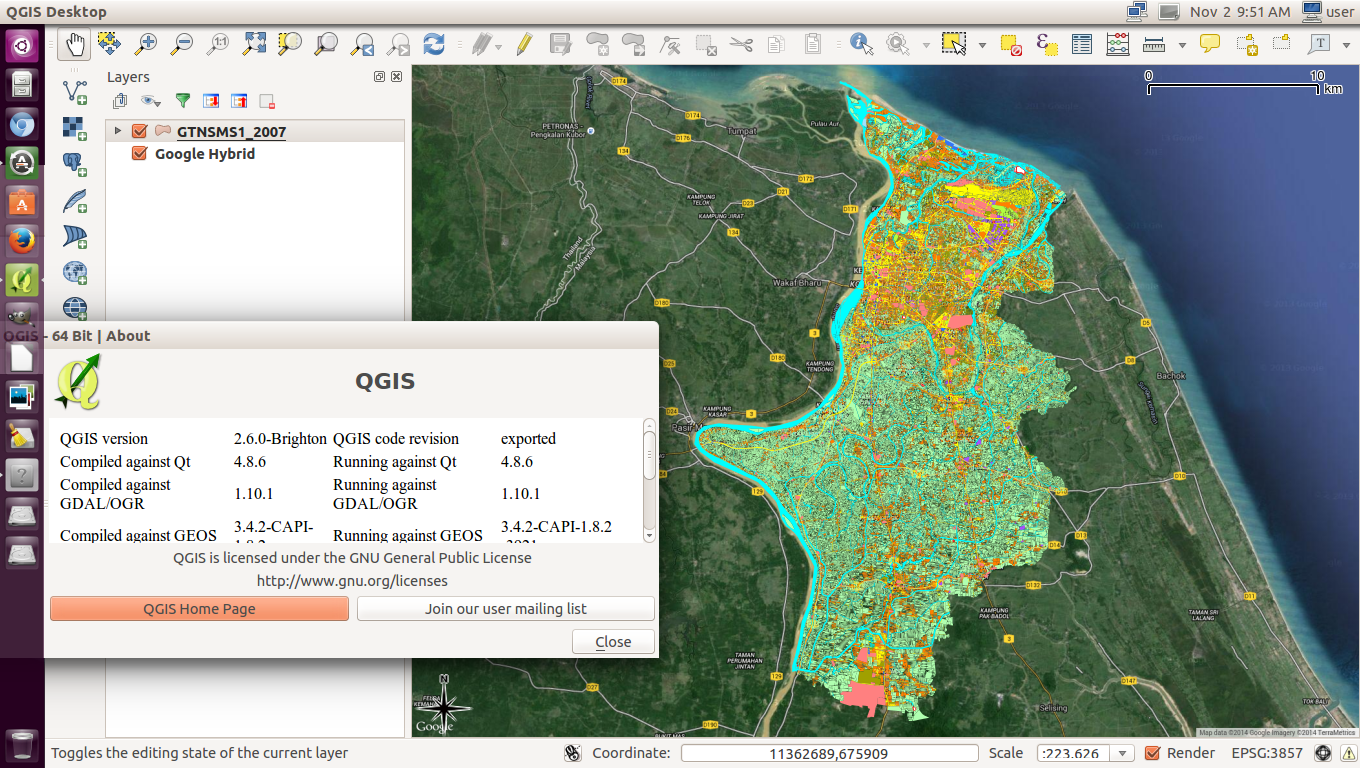Uncheck the GTNSMS1_2007 layer visibility
1360x768 pixels.
pos(139,130)
